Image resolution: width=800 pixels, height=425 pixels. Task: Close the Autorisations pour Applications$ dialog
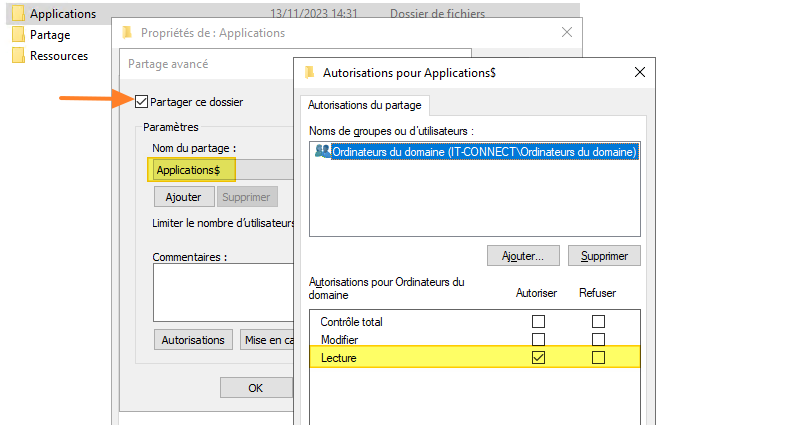pos(639,72)
